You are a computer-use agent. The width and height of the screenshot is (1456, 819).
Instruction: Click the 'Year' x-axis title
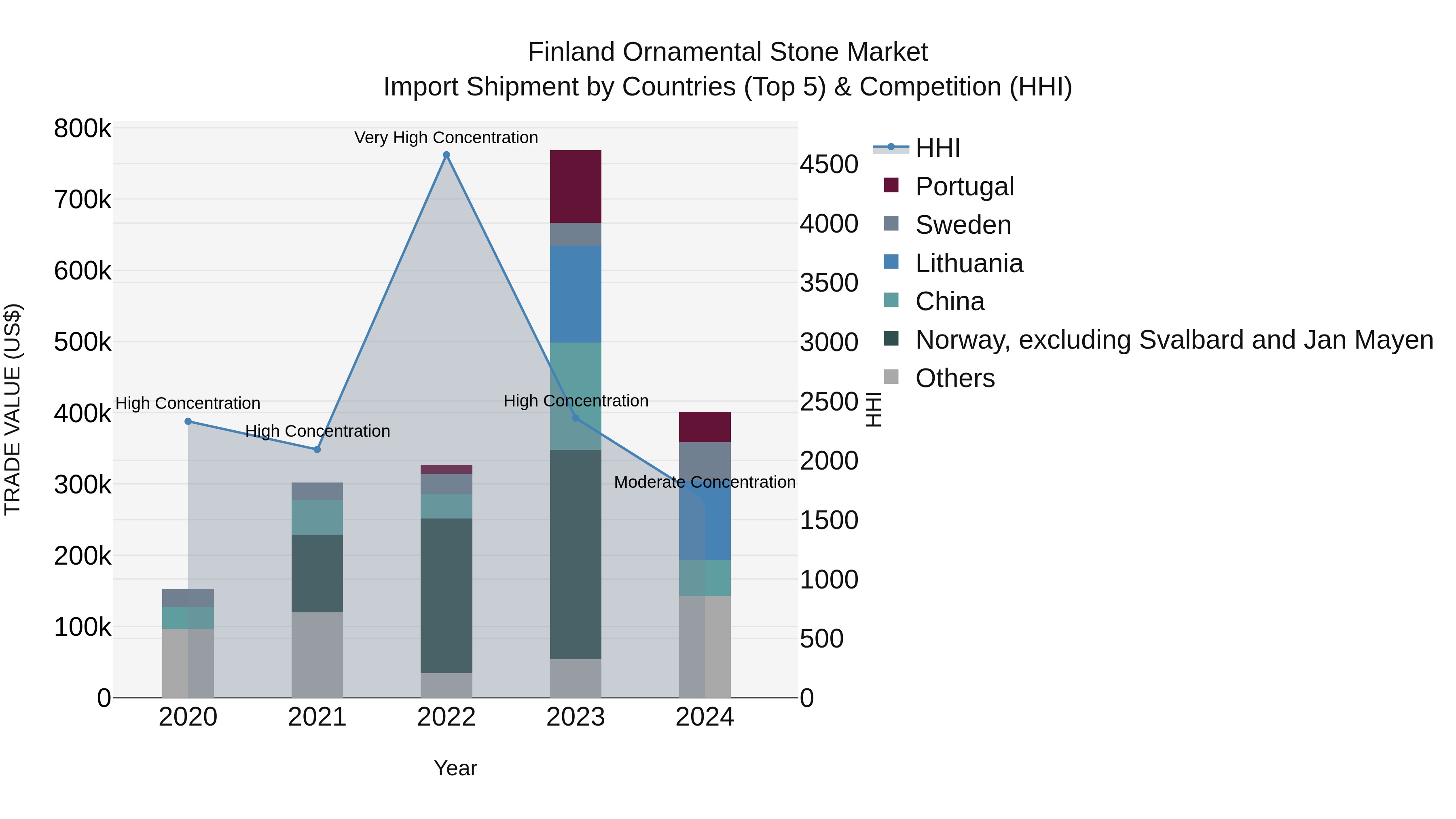(x=455, y=769)
